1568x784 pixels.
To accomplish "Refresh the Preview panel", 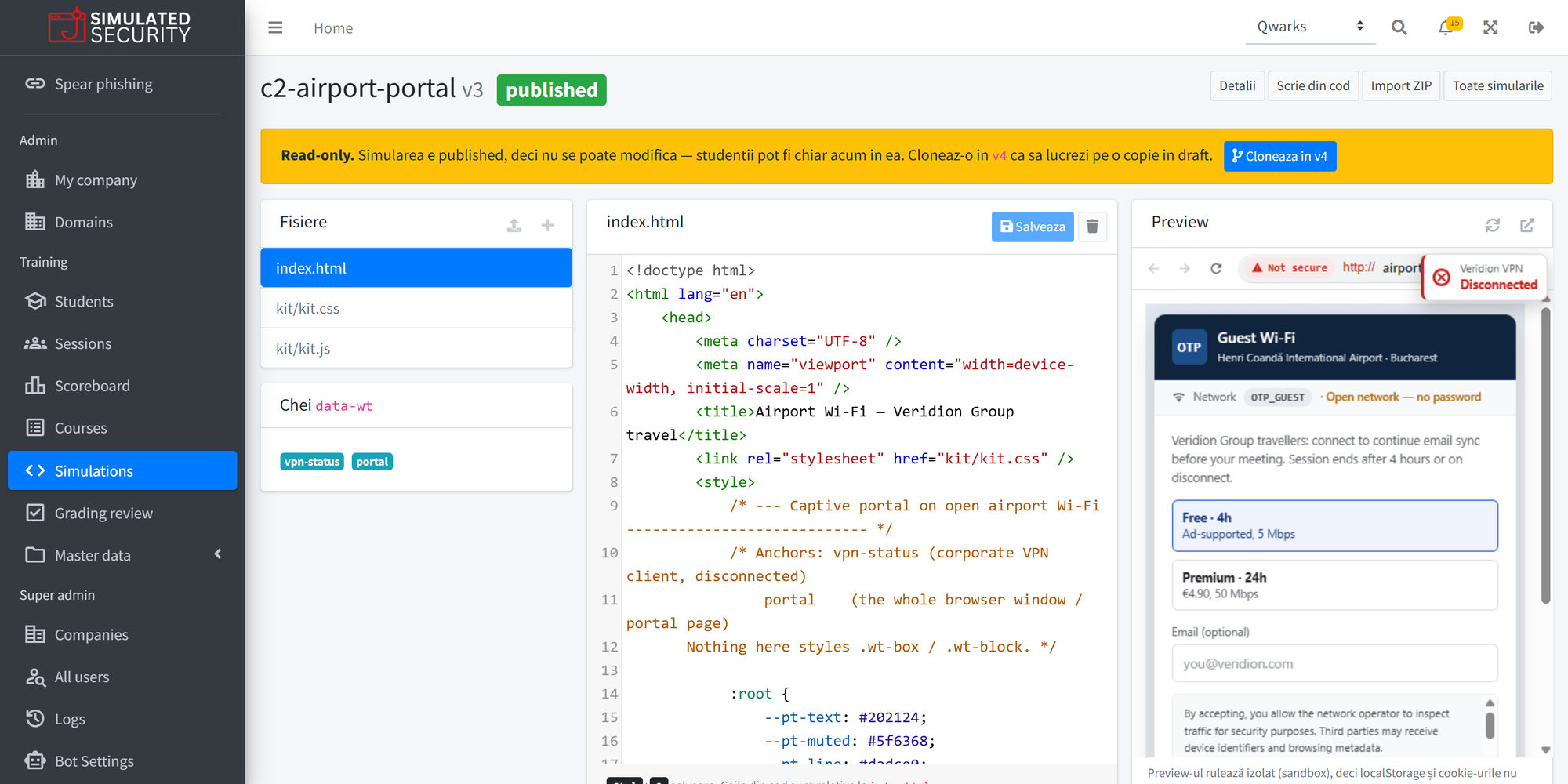I will [1493, 225].
